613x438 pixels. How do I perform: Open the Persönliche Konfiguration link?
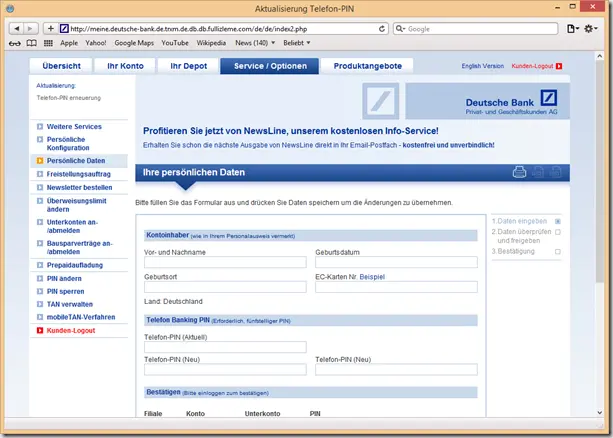point(68,144)
